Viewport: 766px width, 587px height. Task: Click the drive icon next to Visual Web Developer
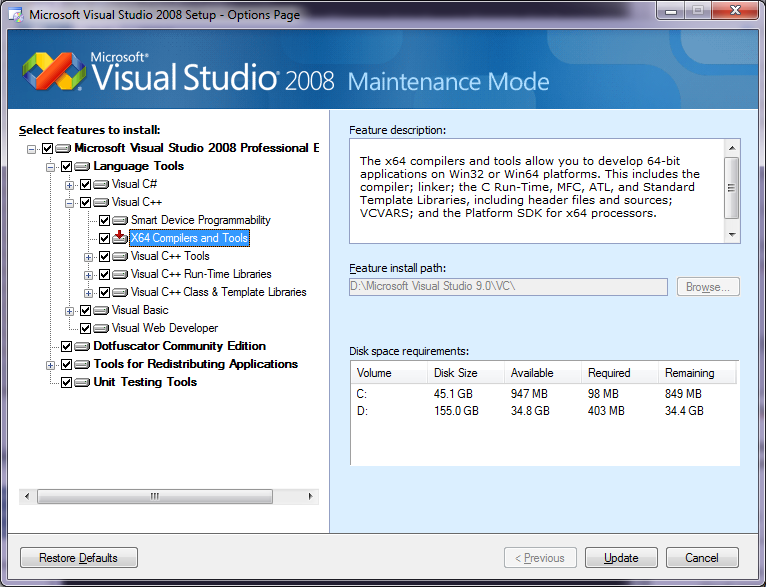[x=101, y=329]
